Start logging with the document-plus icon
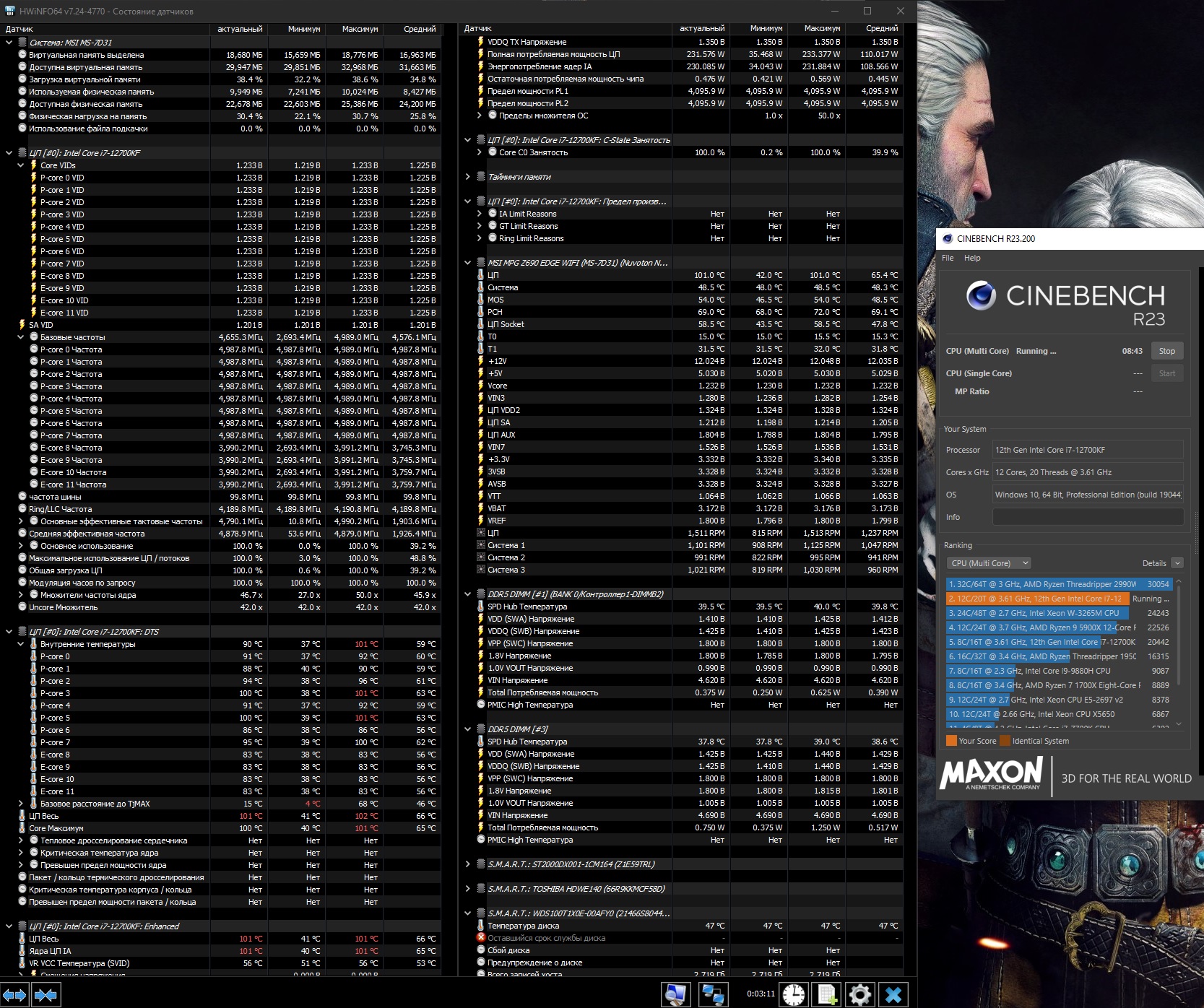 (x=828, y=995)
